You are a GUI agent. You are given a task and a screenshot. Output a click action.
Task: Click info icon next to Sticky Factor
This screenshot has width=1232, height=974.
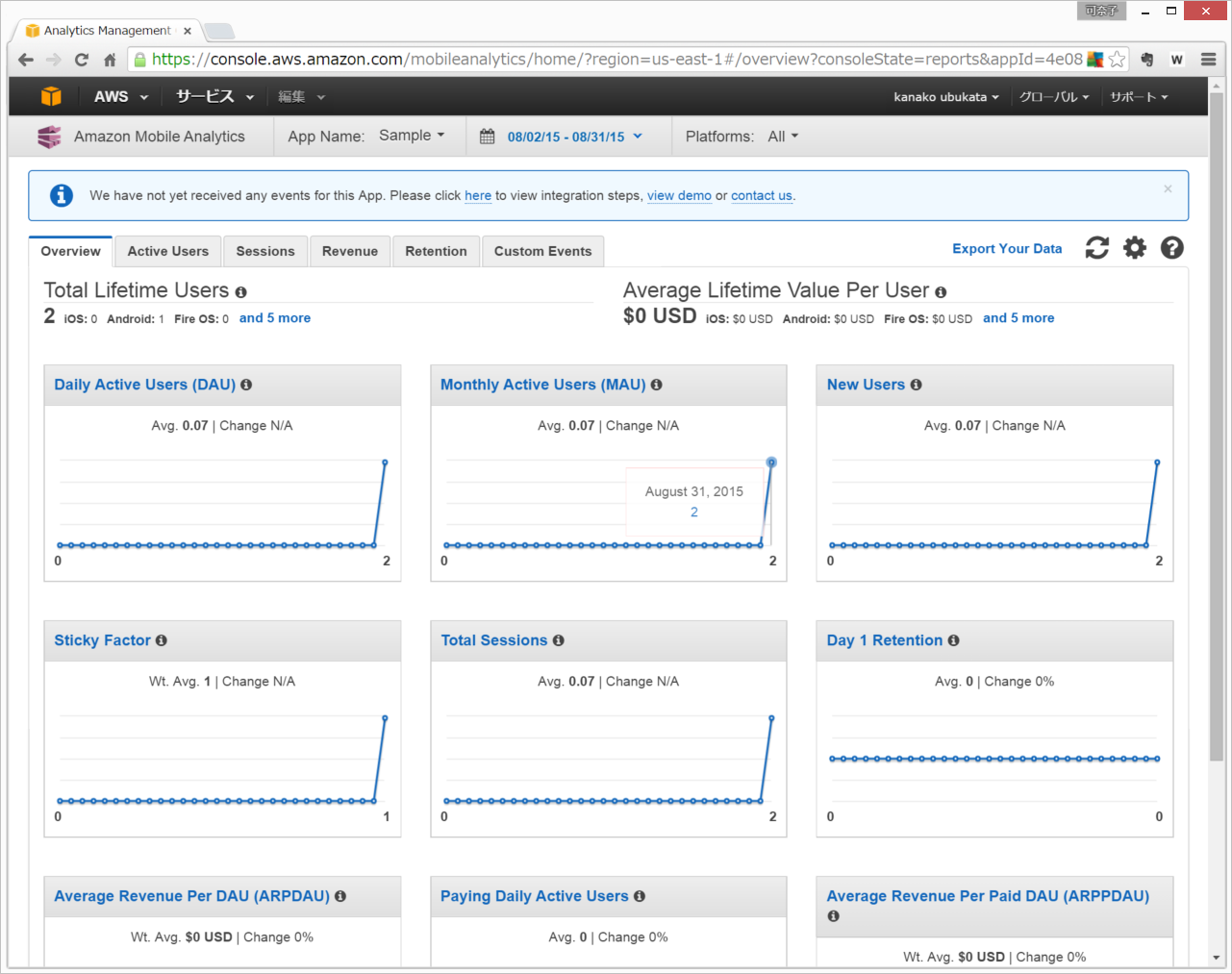click(x=162, y=640)
